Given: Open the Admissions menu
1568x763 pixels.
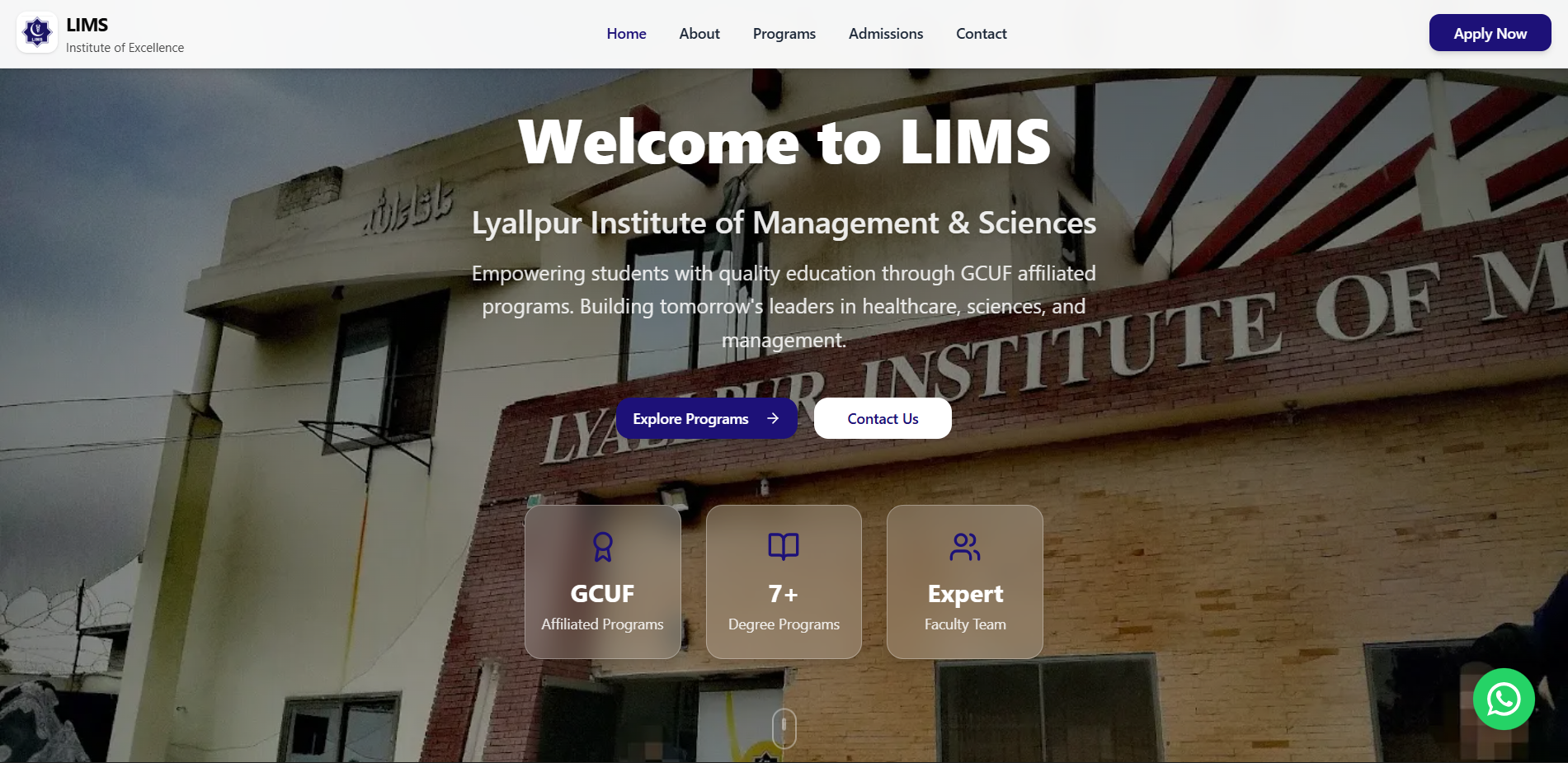Looking at the screenshot, I should [x=885, y=33].
